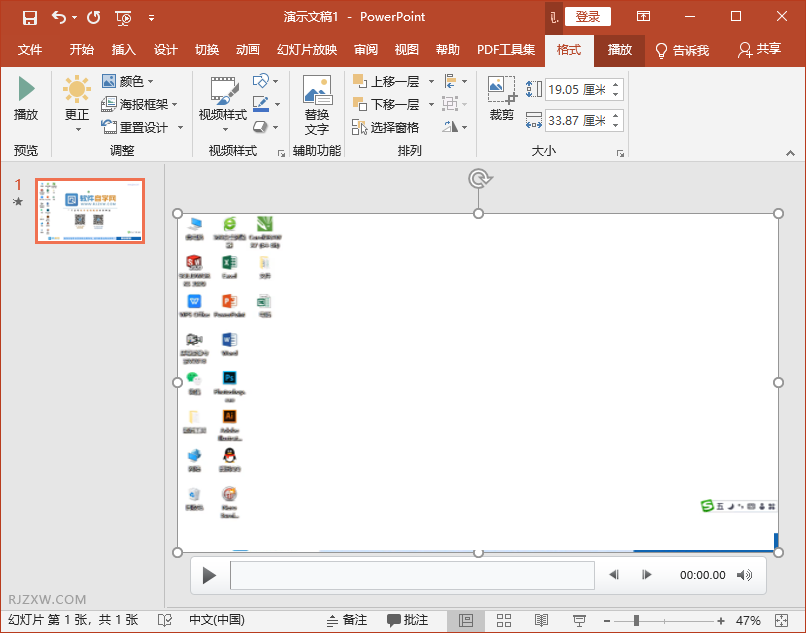Click the Sign-in (登录) button
This screenshot has height=633, width=806.
588,16
